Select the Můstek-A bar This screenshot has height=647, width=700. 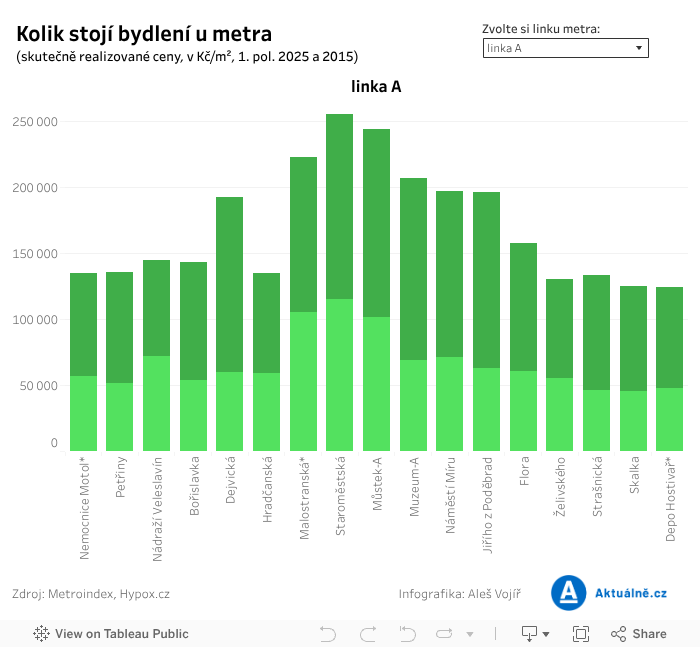376,290
